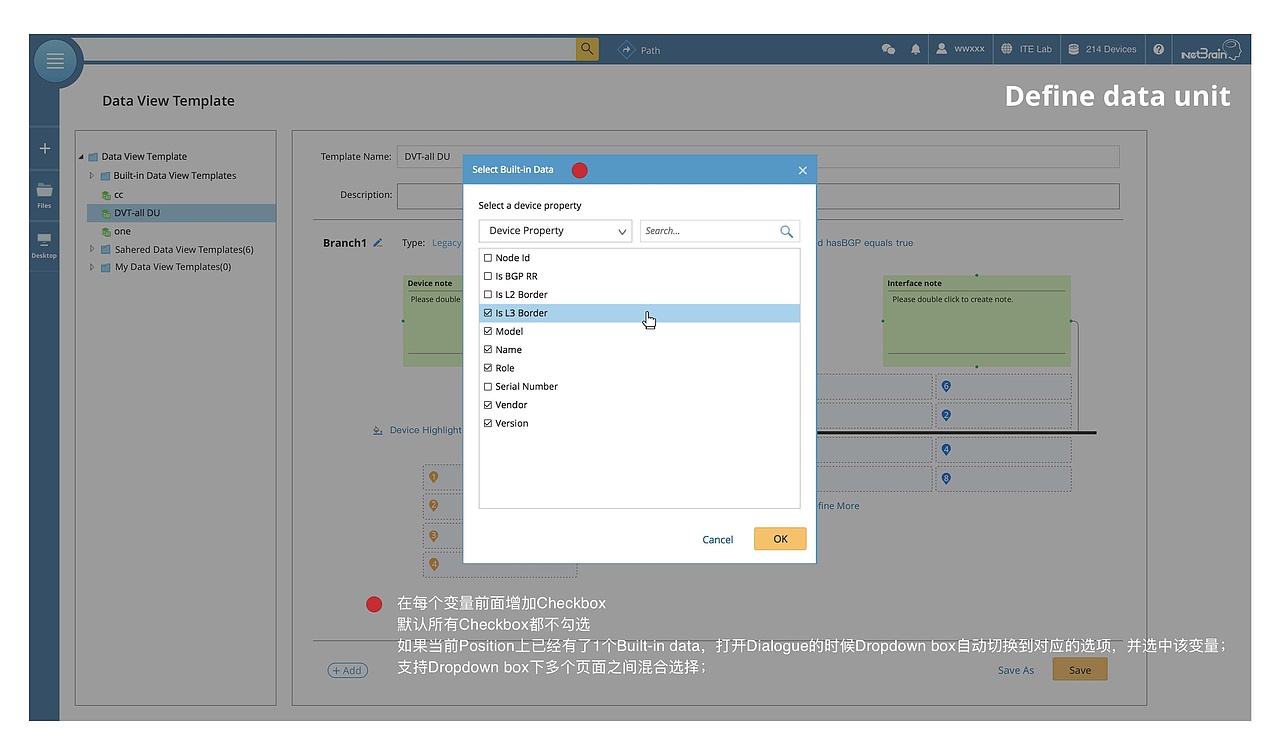The width and height of the screenshot is (1280, 755).
Task: Uncheck the Model property checkbox
Action: (x=489, y=331)
